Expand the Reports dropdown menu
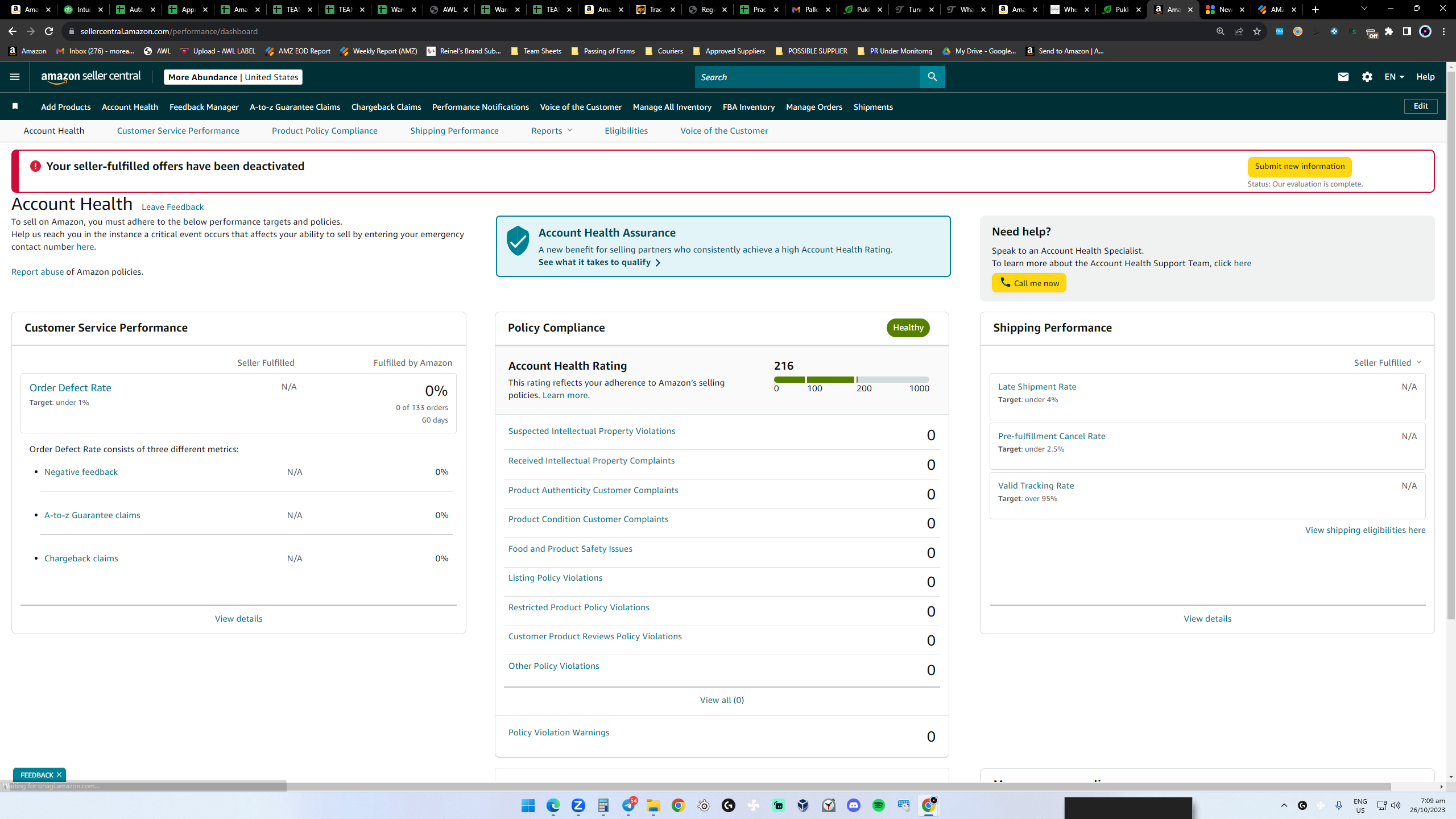The height and width of the screenshot is (819, 1456). (552, 131)
